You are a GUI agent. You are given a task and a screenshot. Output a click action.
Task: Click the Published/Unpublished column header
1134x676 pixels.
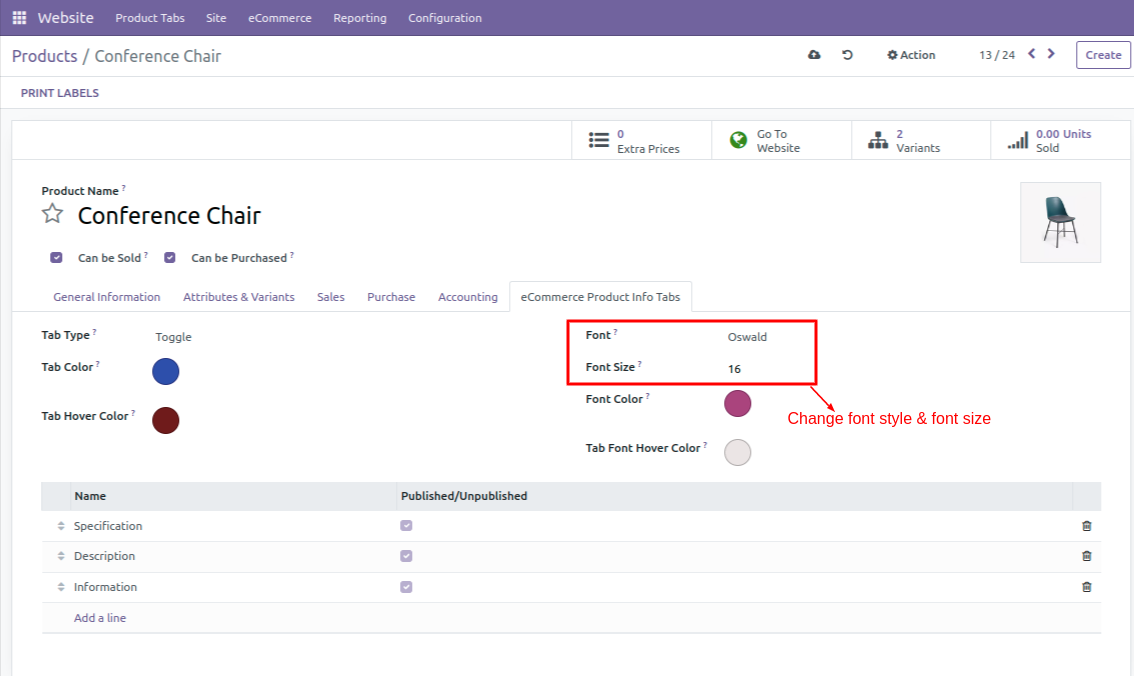pos(464,496)
